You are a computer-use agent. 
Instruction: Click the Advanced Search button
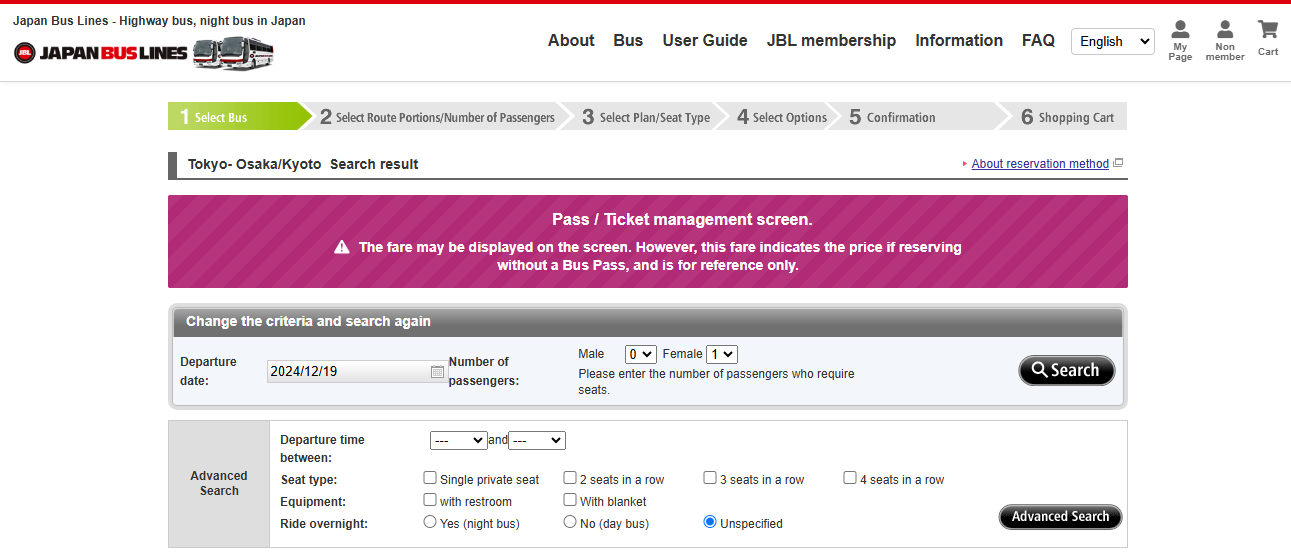point(1060,517)
